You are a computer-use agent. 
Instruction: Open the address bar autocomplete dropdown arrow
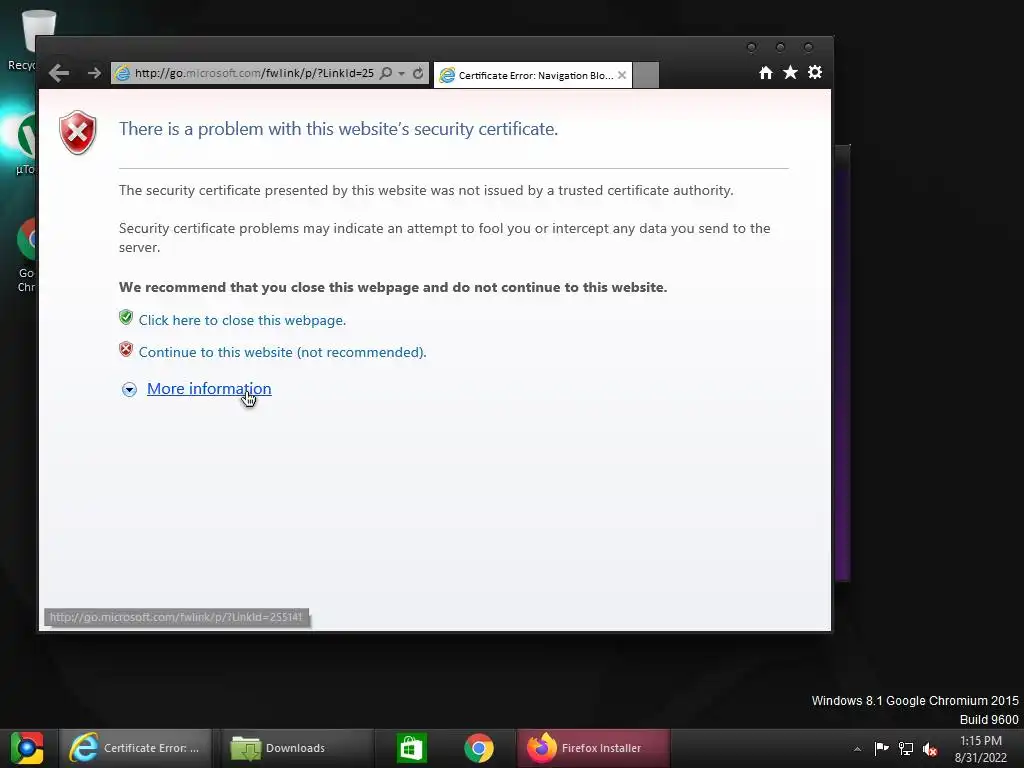coord(402,74)
